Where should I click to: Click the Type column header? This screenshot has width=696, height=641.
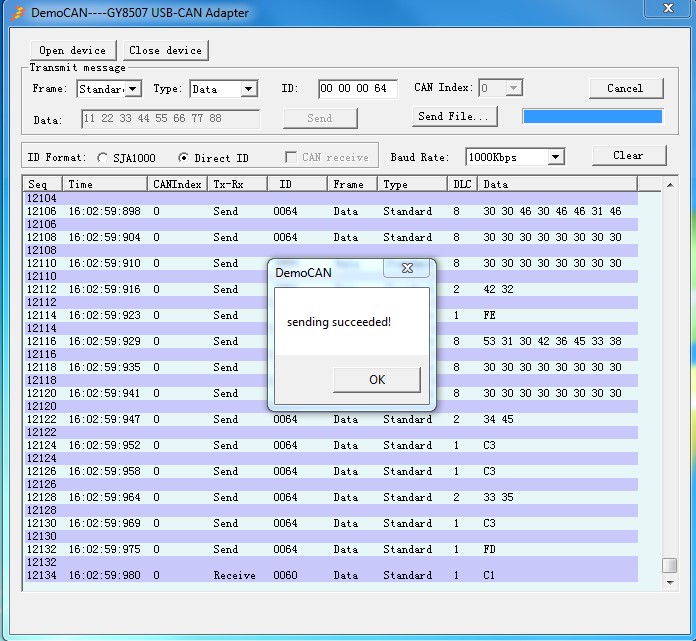(412, 184)
